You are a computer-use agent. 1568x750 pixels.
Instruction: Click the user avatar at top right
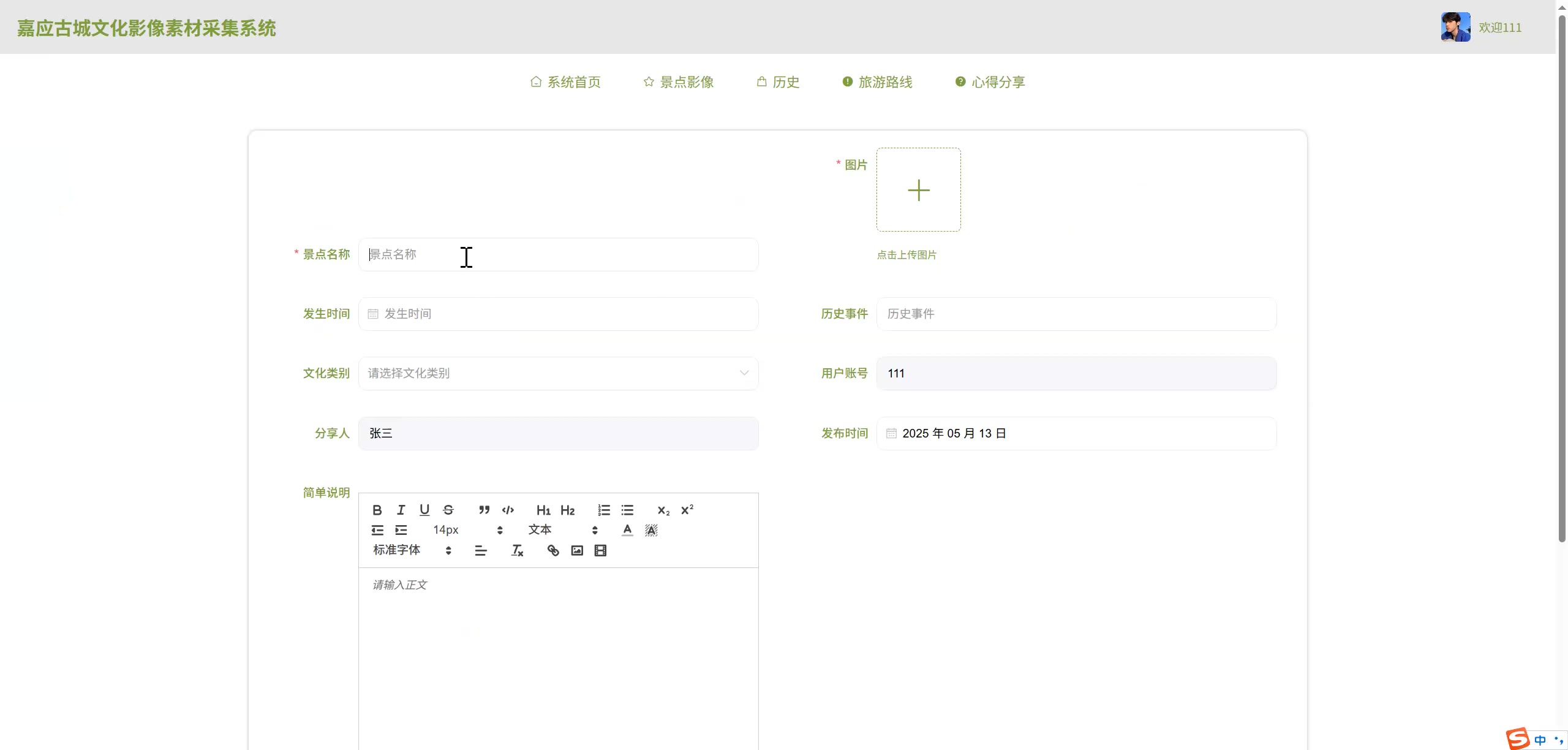(1455, 27)
